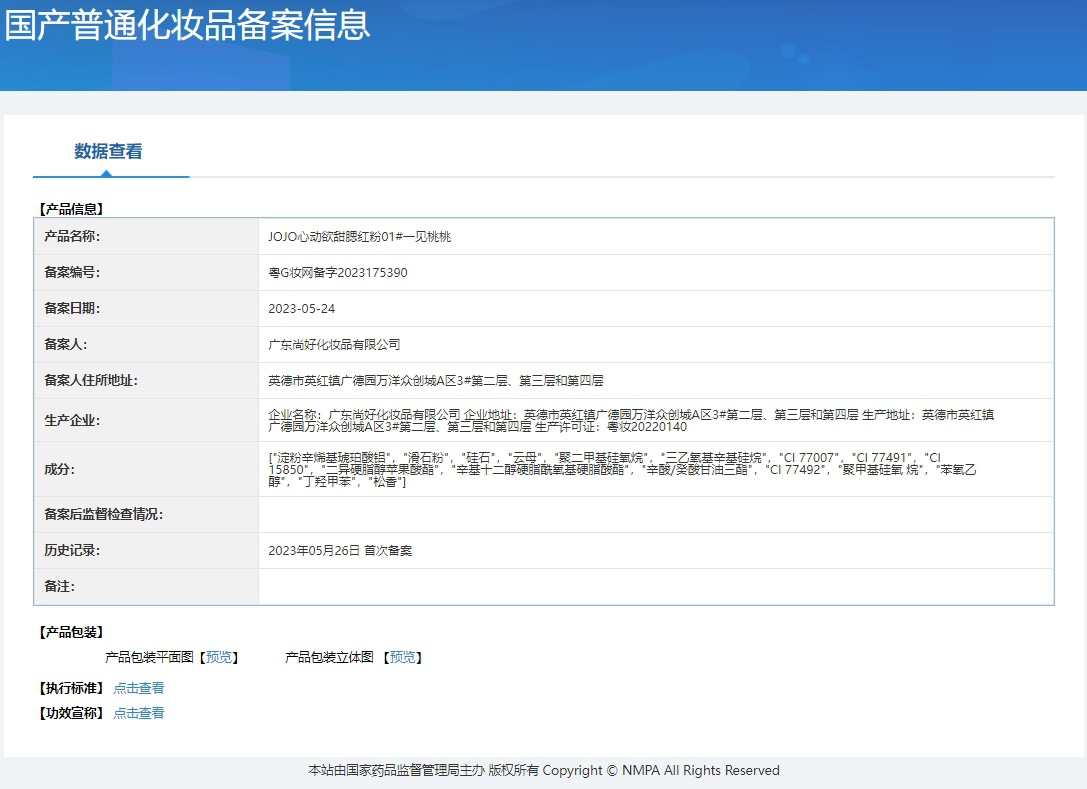1087x789 pixels.
Task: Click the 备案人: row label
Action: 66,345
